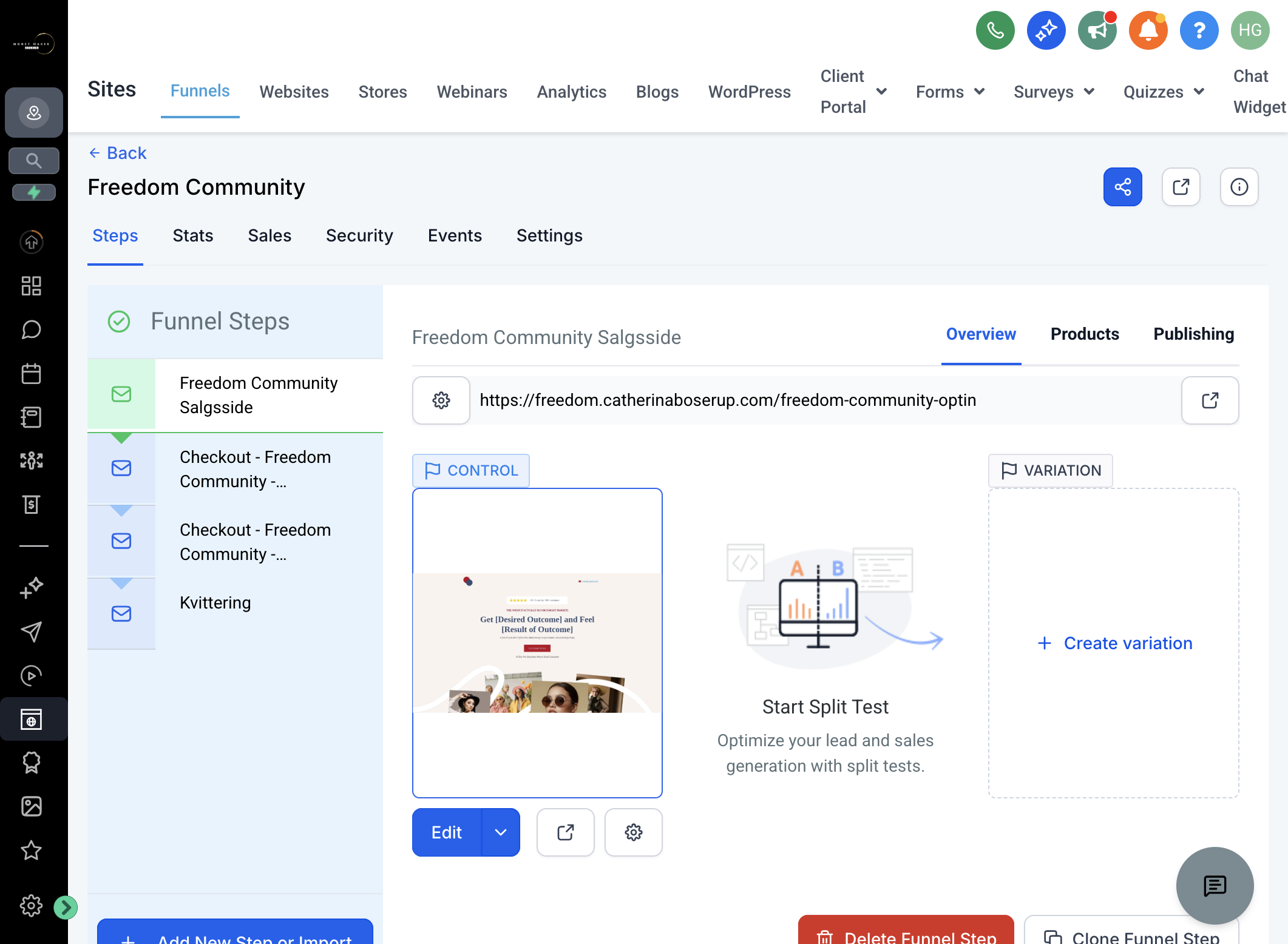Switch to the Products tab
Viewport: 1288px width, 944px height.
[1085, 334]
